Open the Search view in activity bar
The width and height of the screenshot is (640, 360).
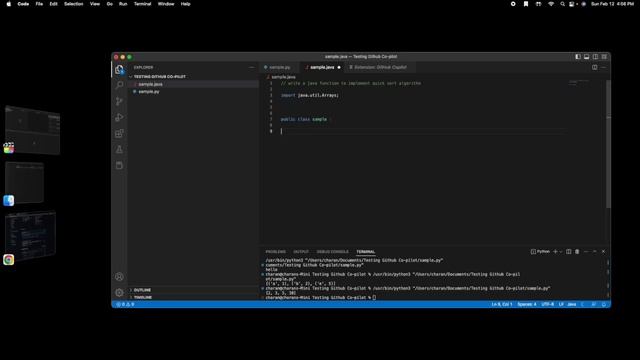point(119,85)
